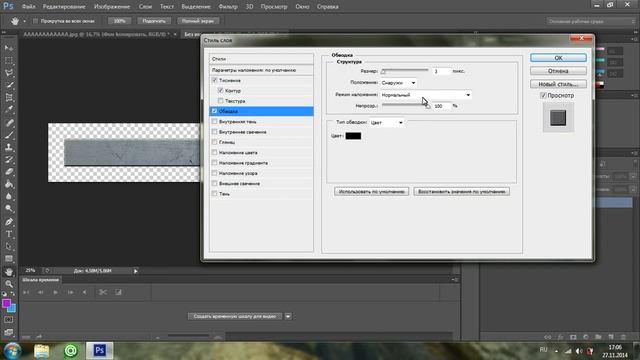Open the Слои menu
Viewport: 640px width, 360px height.
[145, 7]
